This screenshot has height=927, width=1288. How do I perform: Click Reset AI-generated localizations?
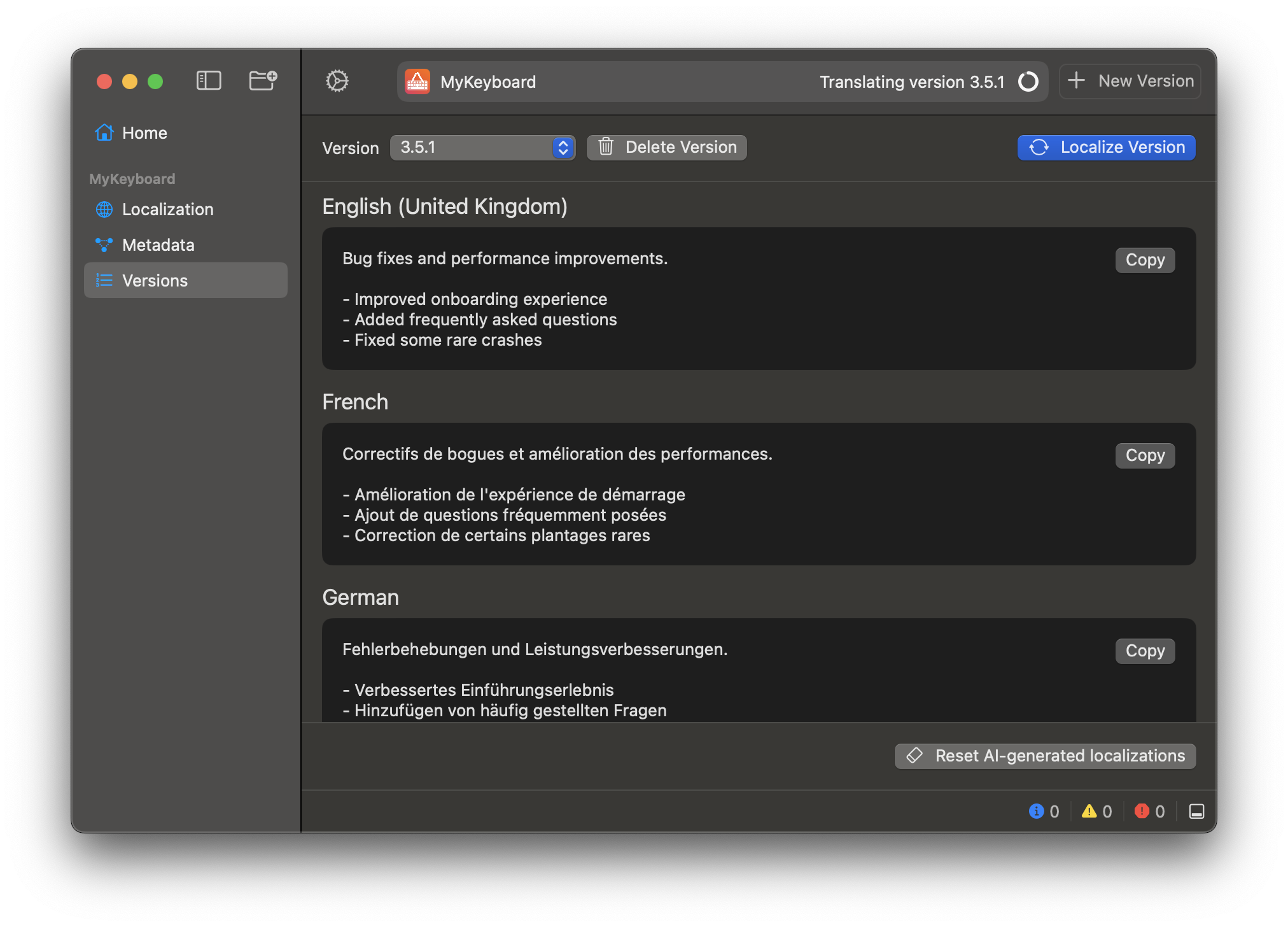(x=1045, y=756)
